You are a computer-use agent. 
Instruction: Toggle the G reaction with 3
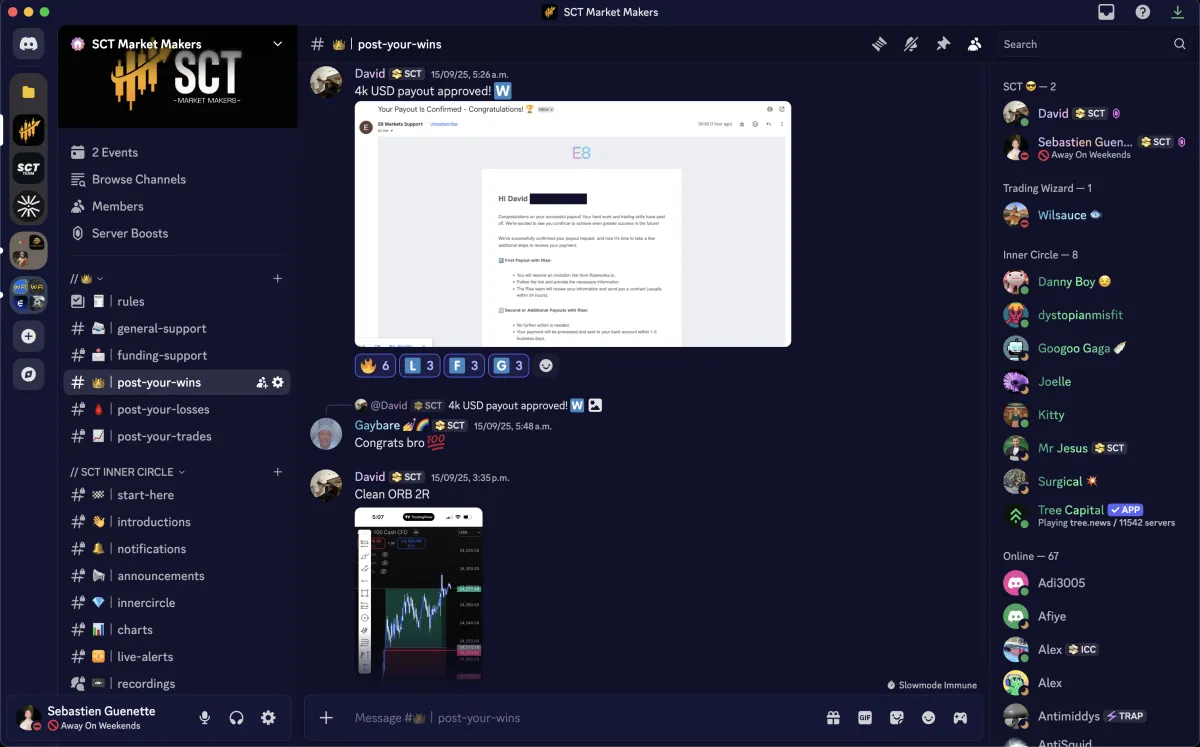coord(508,366)
